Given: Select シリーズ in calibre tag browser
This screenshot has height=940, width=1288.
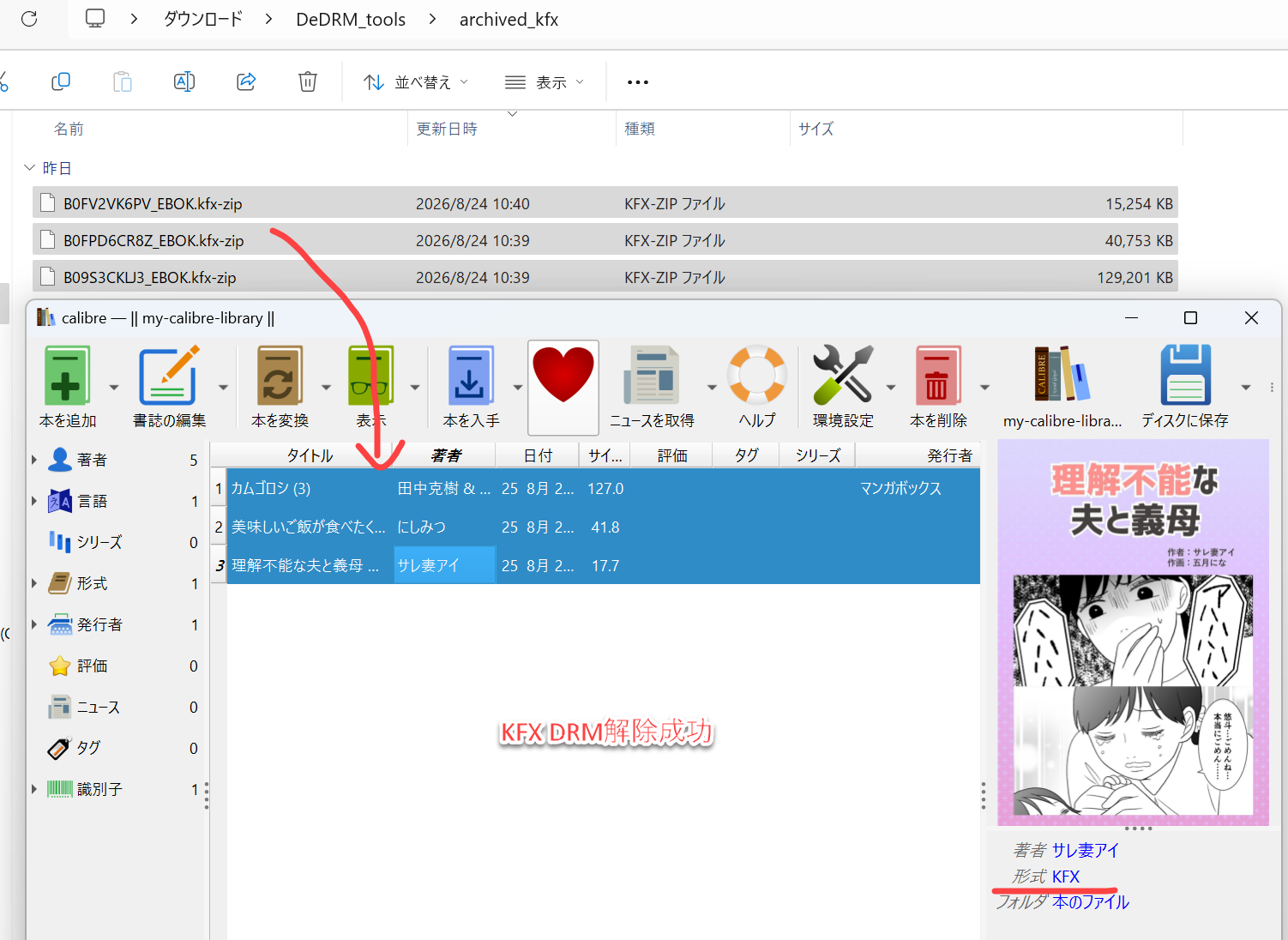Looking at the screenshot, I should [99, 542].
